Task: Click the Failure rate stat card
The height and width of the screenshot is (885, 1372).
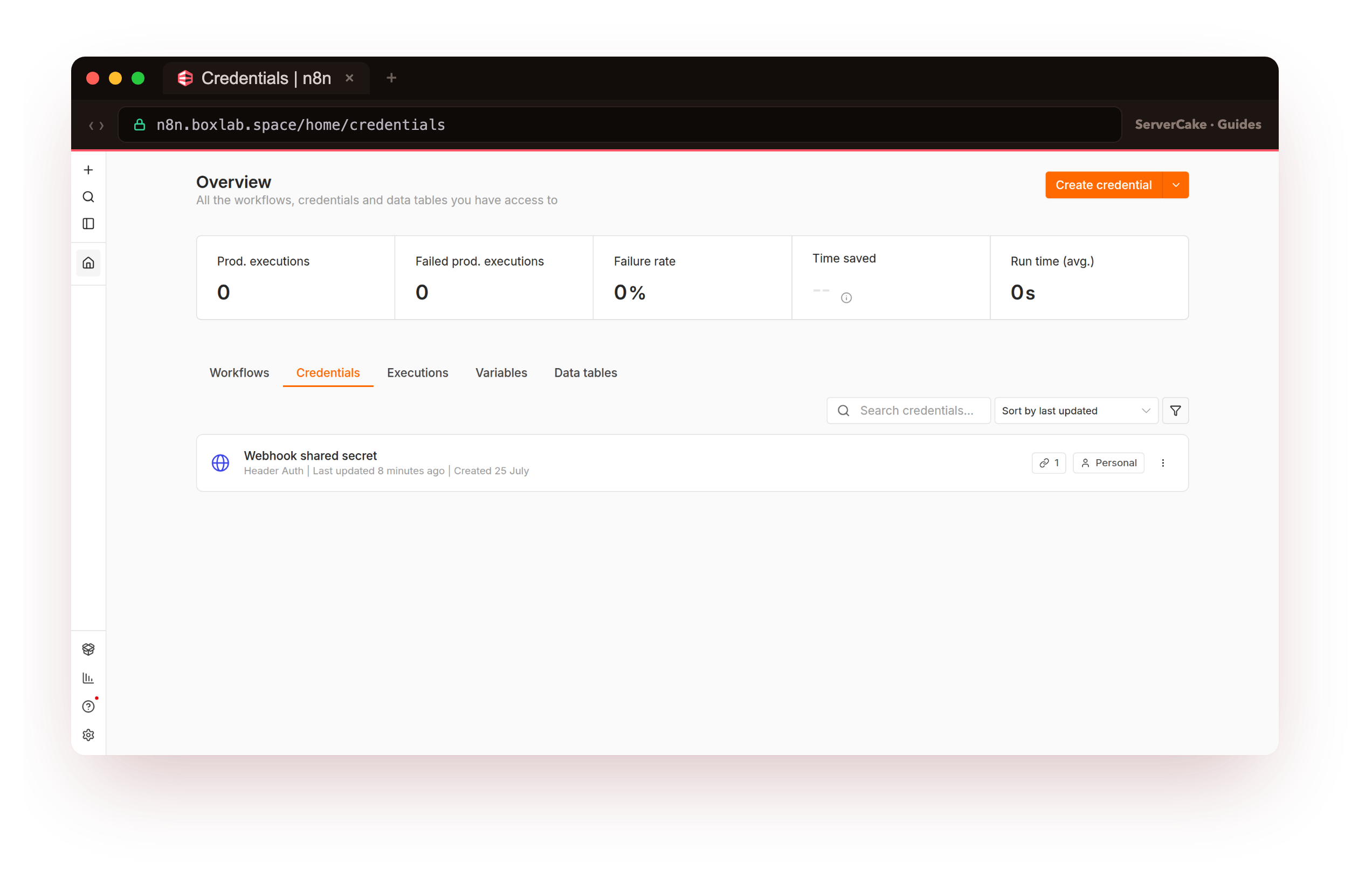Action: click(692, 278)
